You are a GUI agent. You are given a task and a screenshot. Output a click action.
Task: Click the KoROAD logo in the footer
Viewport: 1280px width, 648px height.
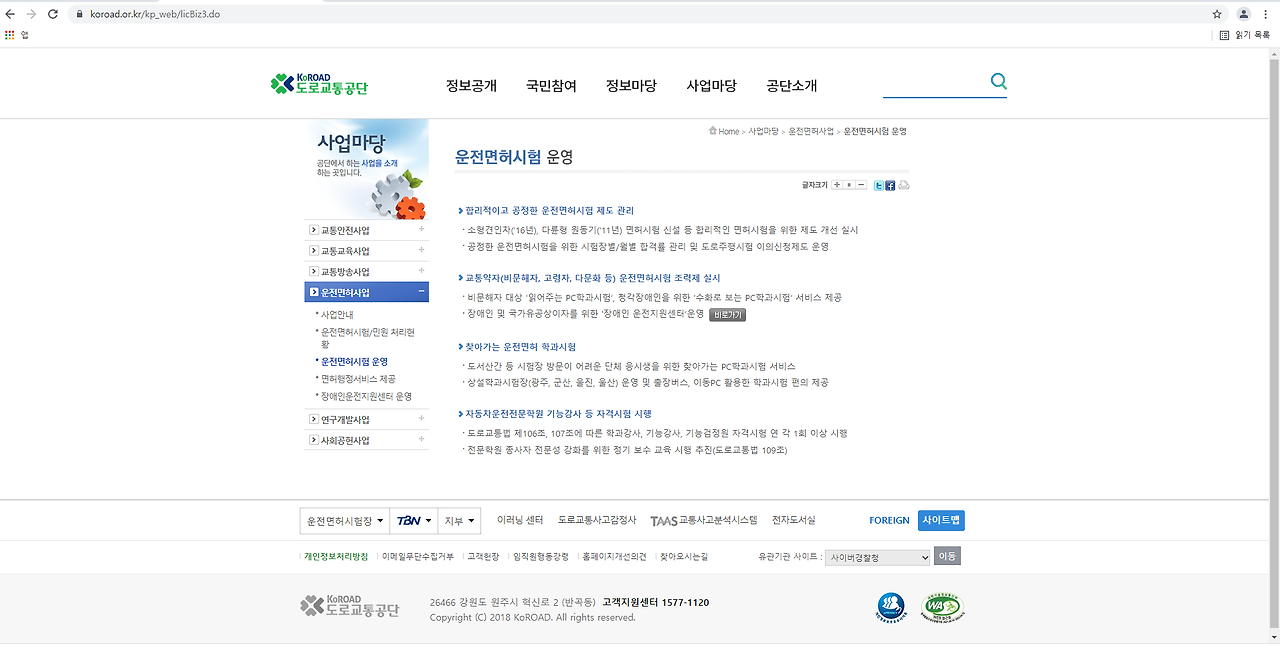349,607
